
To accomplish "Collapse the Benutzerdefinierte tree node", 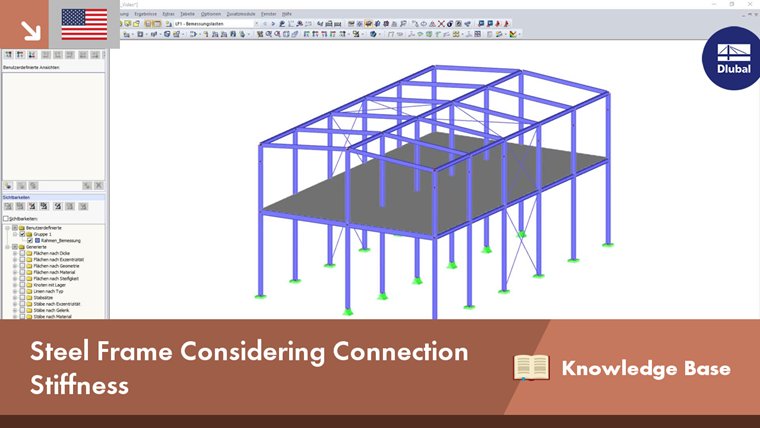I will click(7, 228).
